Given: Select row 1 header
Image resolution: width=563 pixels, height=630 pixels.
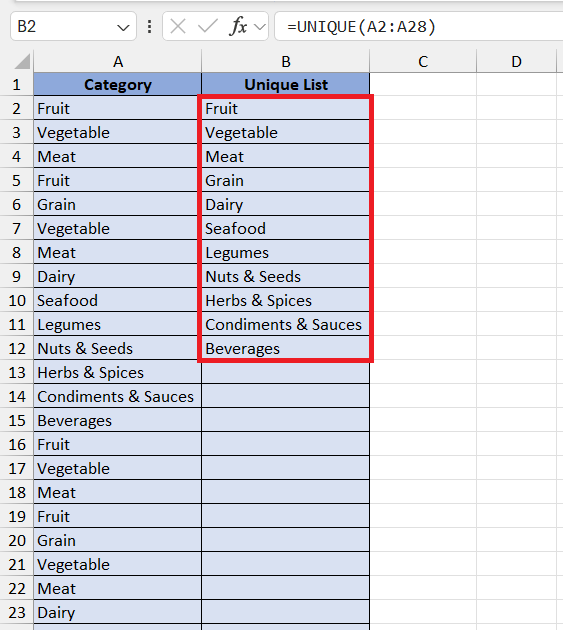Looking at the screenshot, I should coord(16,85).
